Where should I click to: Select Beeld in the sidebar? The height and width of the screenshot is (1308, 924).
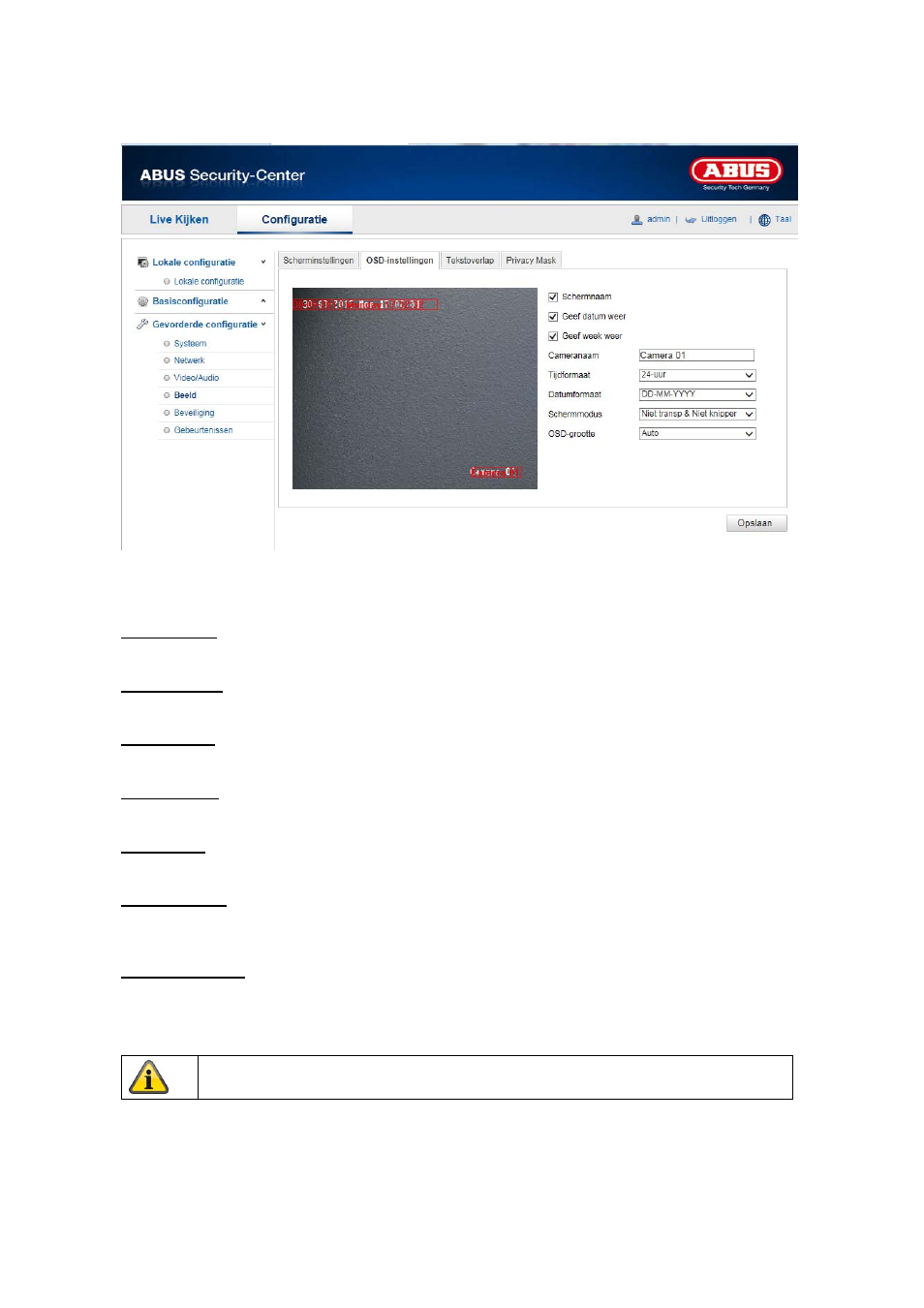click(x=185, y=395)
